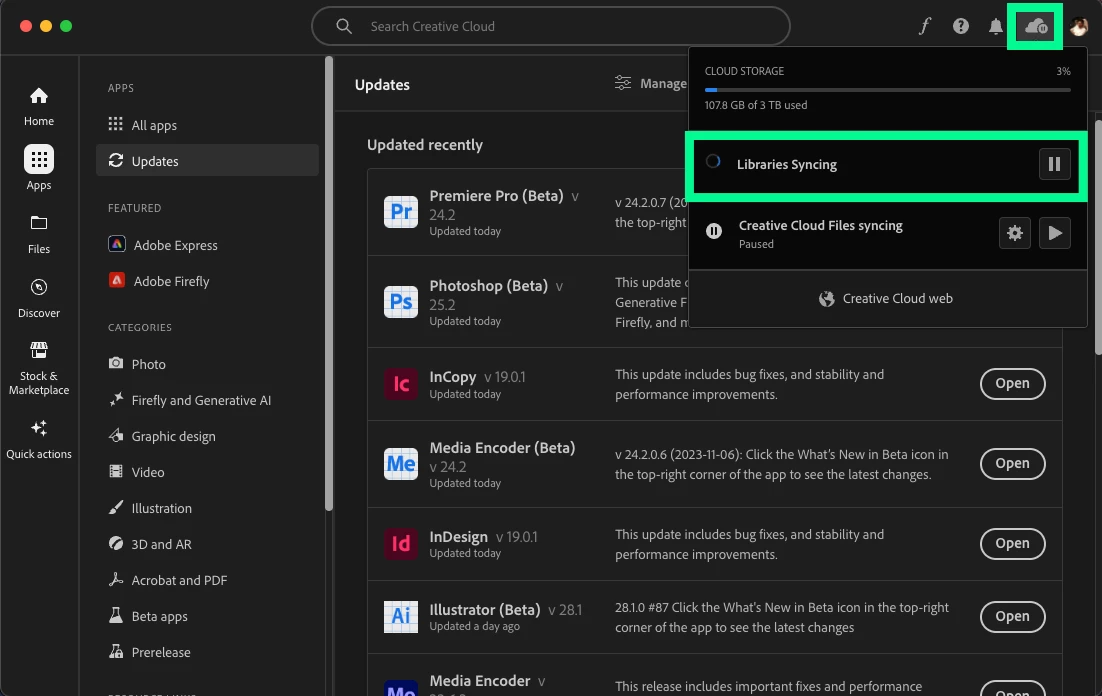This screenshot has width=1102, height=696.
Task: Select Updates in the Apps list
Action: tap(207, 161)
